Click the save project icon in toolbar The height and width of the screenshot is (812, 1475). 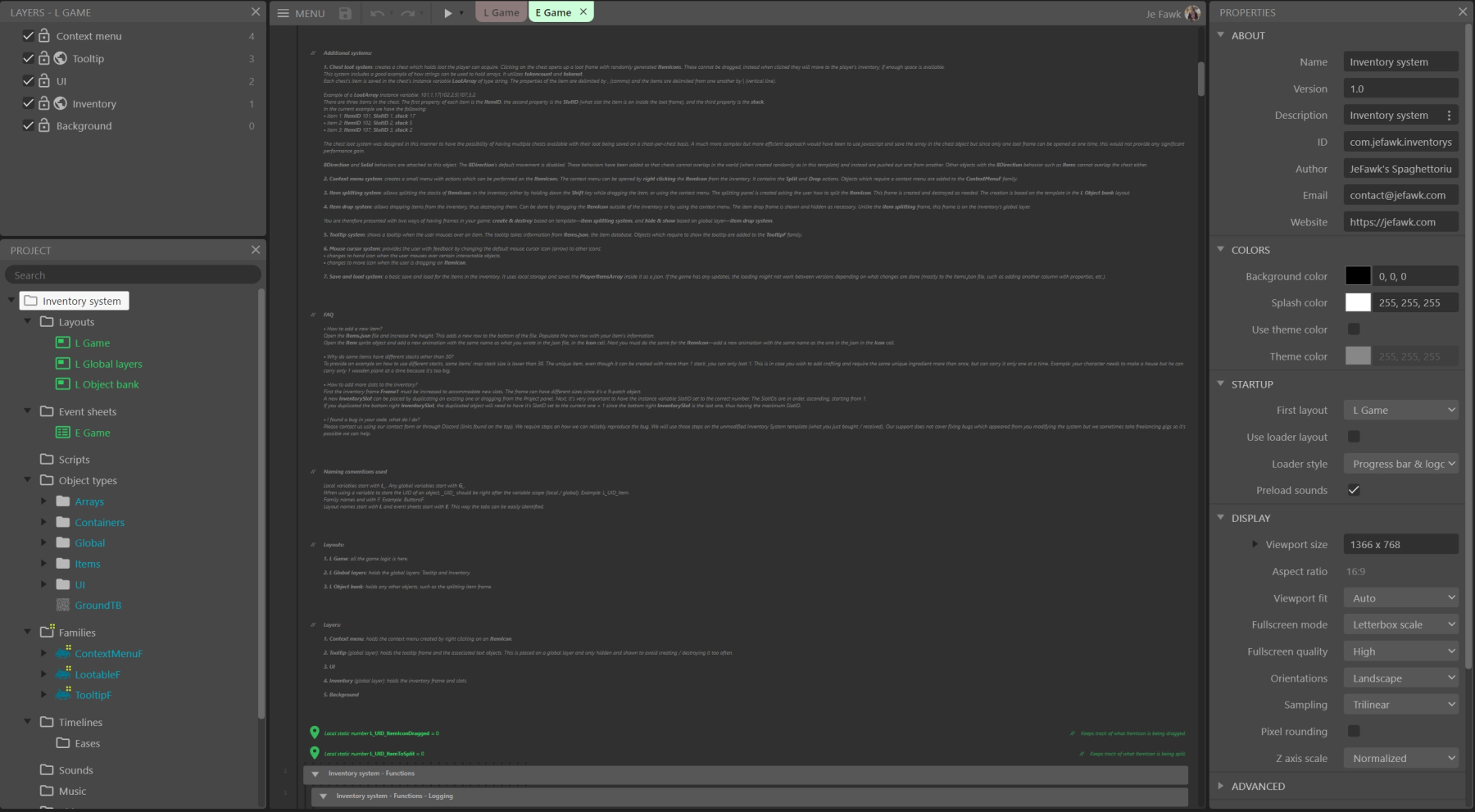click(345, 13)
